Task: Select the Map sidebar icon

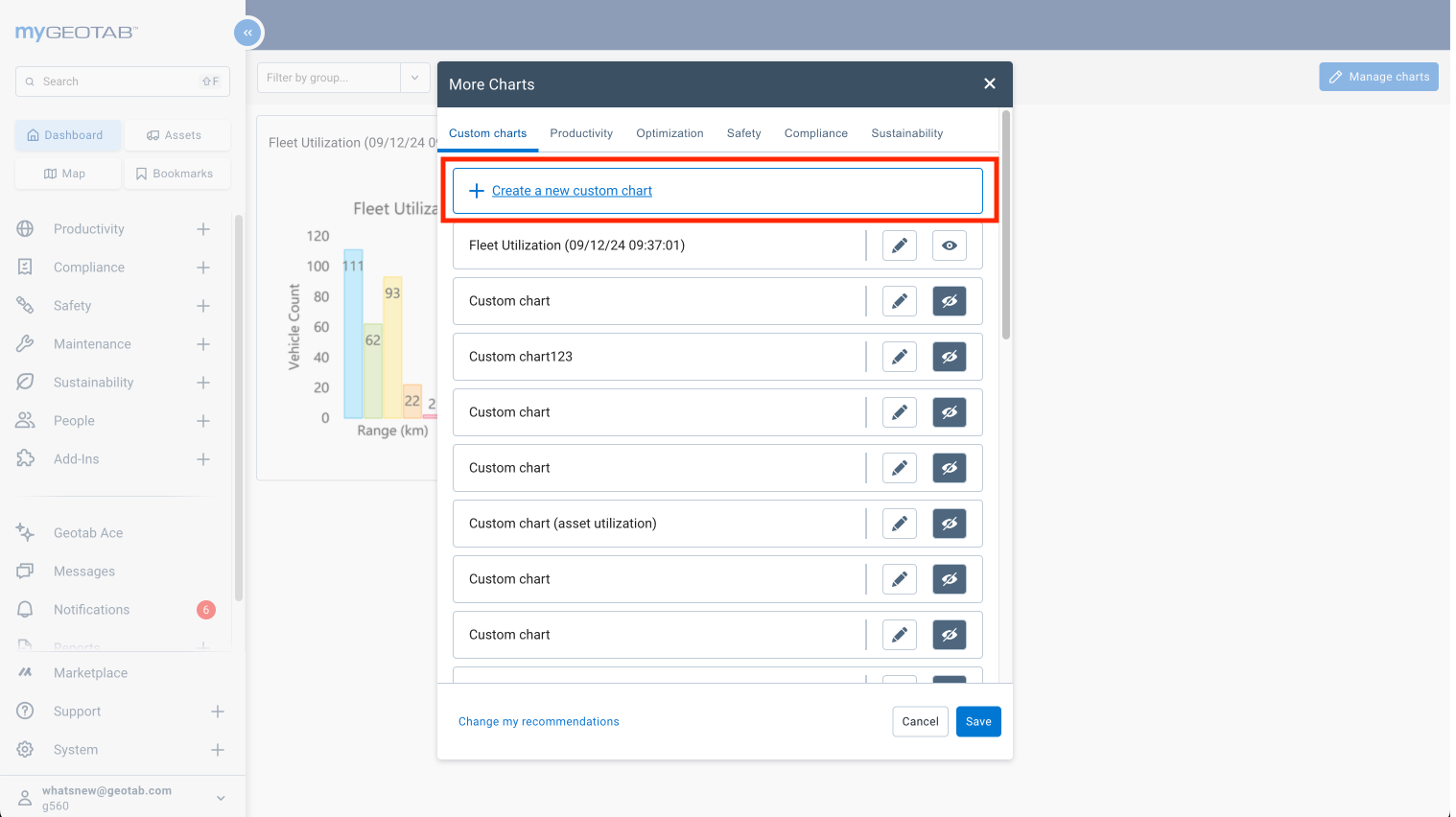Action: point(67,174)
